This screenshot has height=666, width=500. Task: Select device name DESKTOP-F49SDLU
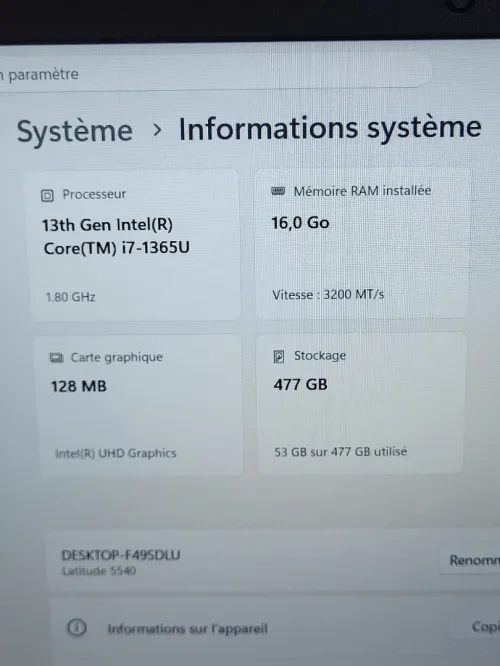(x=121, y=555)
